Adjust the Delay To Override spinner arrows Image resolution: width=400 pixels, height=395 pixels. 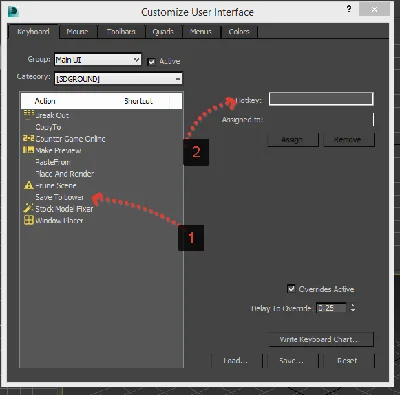[353, 308]
